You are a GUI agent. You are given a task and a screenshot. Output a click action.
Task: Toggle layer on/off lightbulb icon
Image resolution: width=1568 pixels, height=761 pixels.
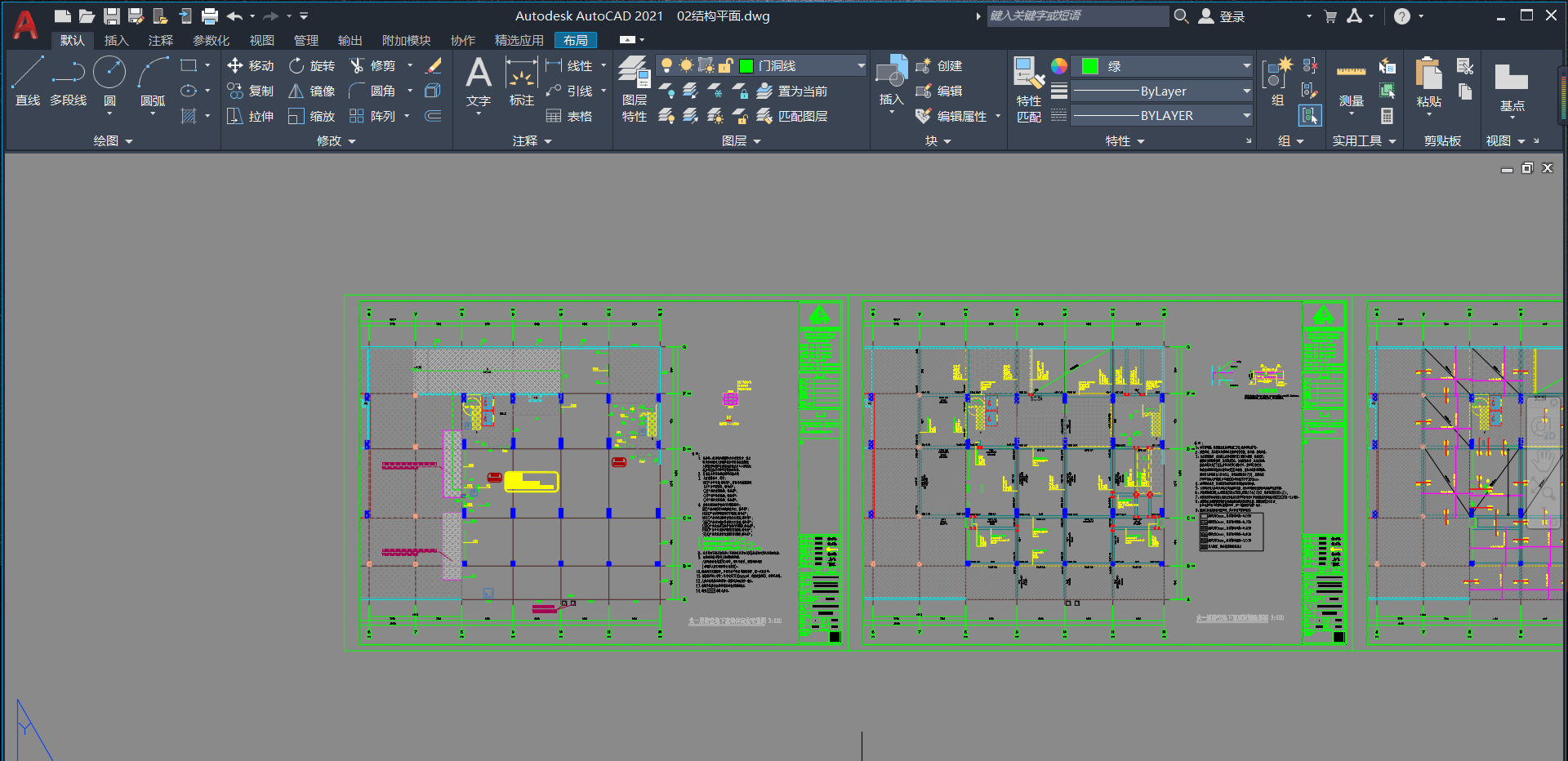click(x=666, y=65)
